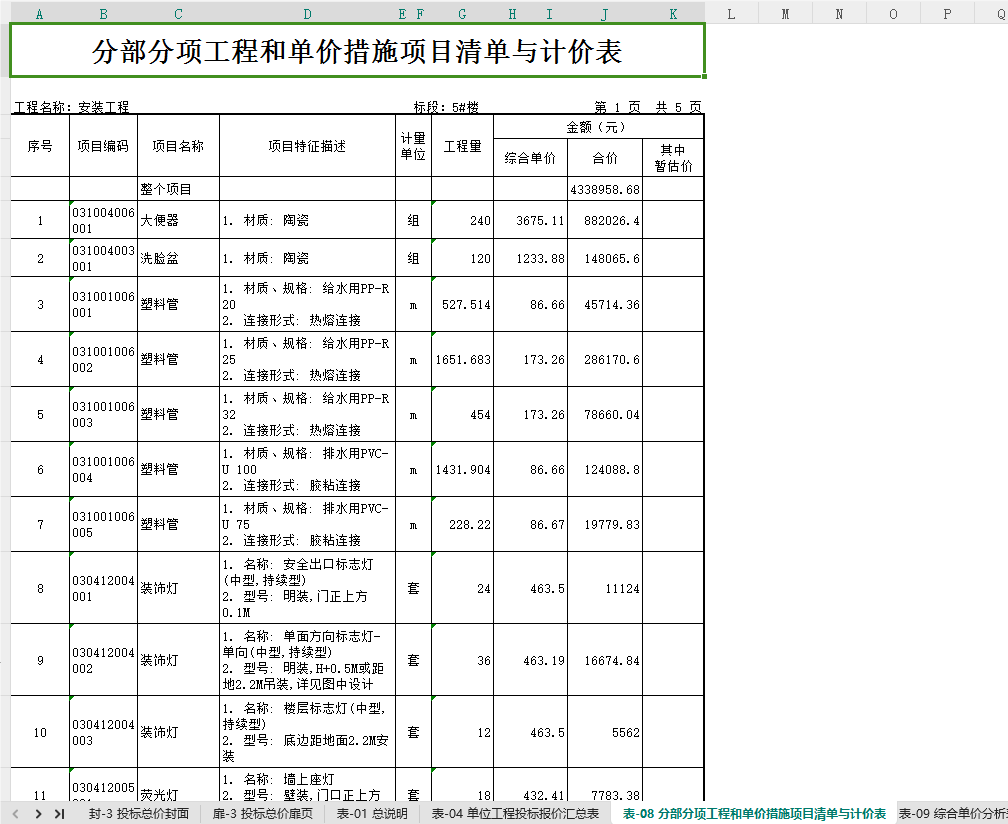
Task: Switch to the 封-3 投标总价封面 sheet tab
Action: 138,814
